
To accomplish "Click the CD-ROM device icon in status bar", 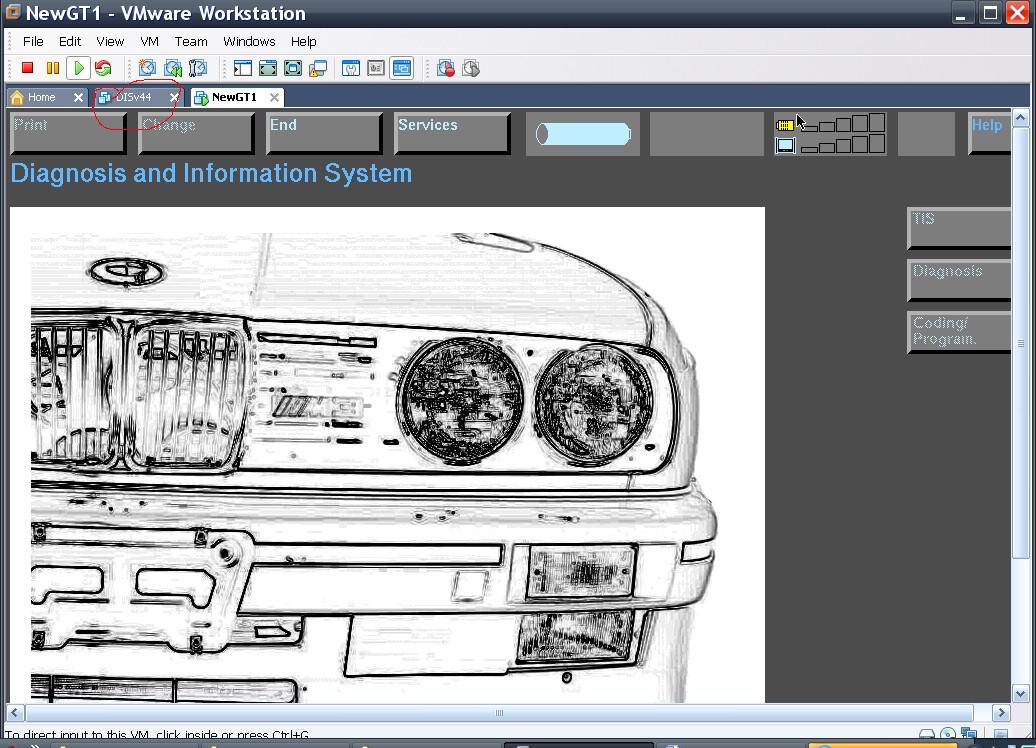I will (948, 733).
